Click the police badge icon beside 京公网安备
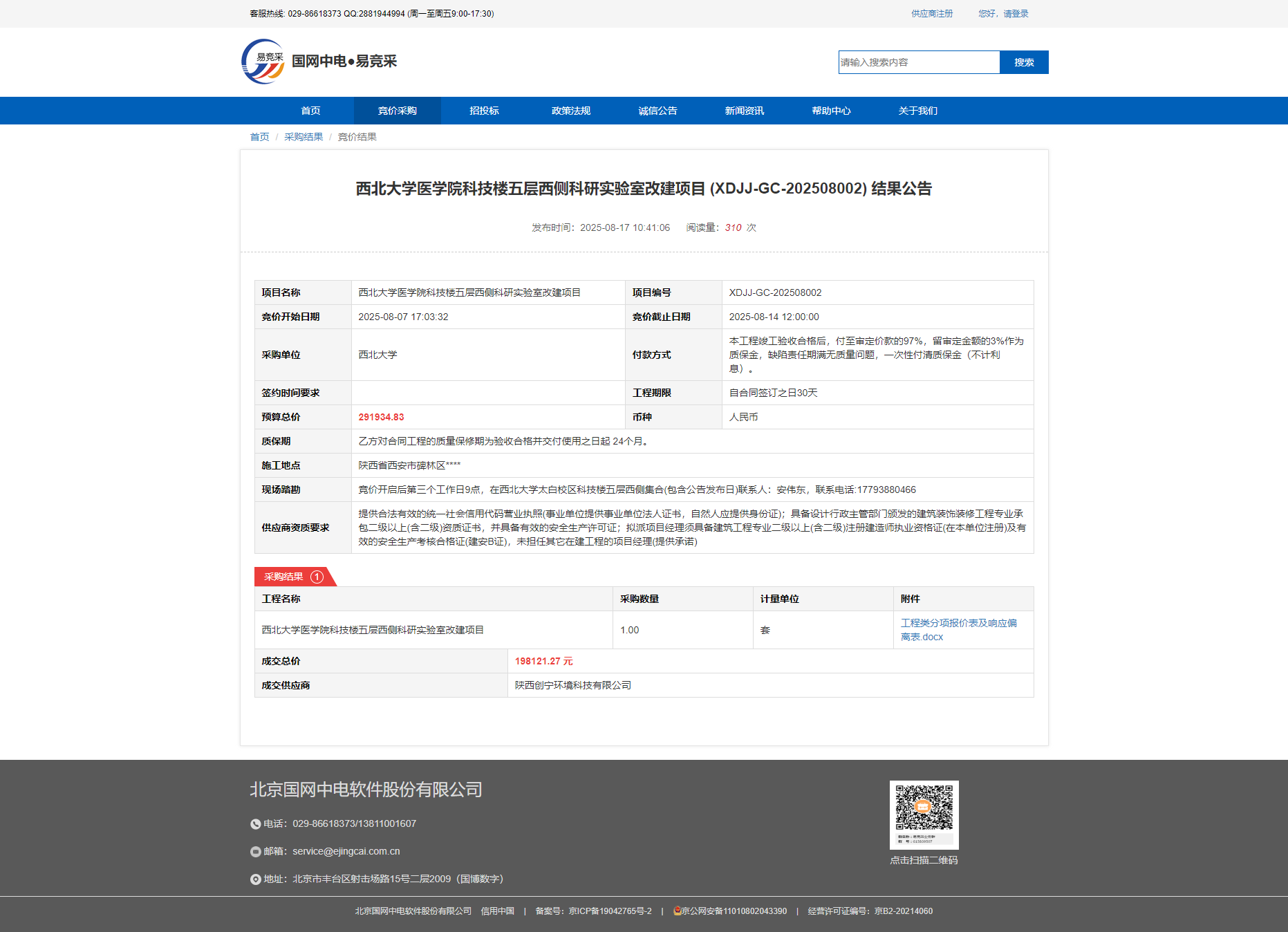The width and height of the screenshot is (1288, 932). coord(677,911)
